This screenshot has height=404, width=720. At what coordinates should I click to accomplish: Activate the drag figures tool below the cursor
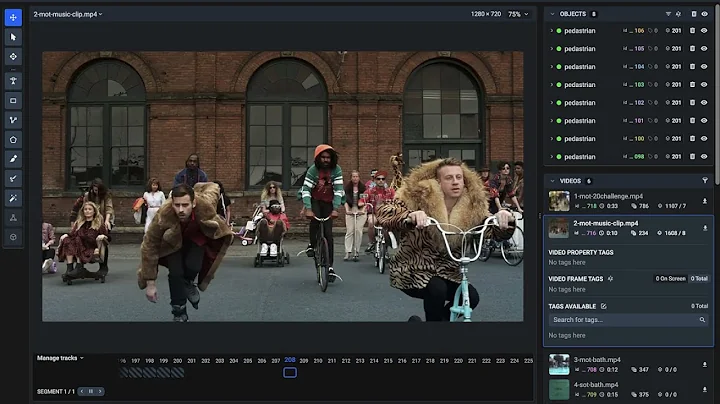pos(13,56)
